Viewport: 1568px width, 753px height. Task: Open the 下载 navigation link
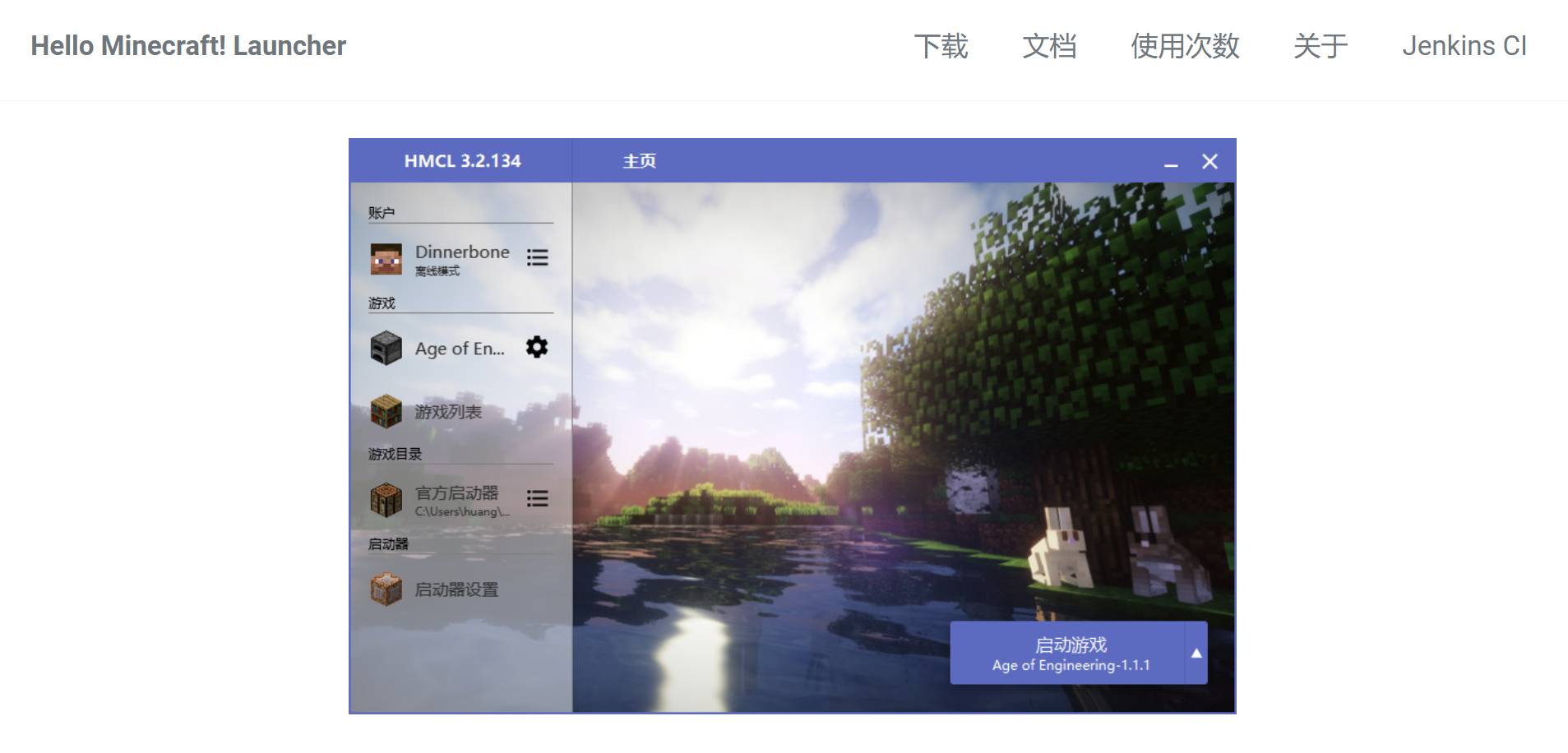pos(941,46)
